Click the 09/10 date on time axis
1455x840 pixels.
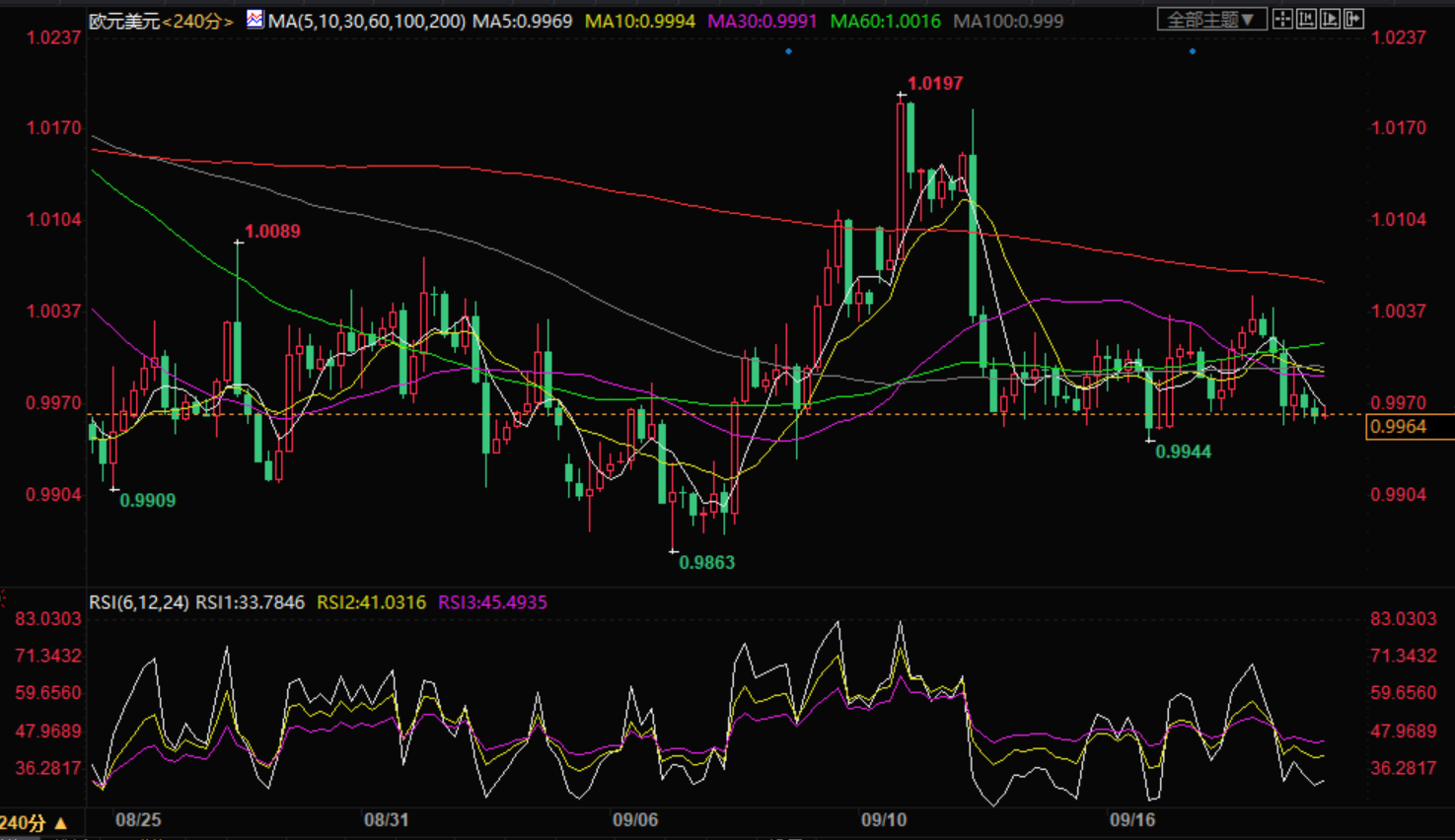(x=883, y=820)
